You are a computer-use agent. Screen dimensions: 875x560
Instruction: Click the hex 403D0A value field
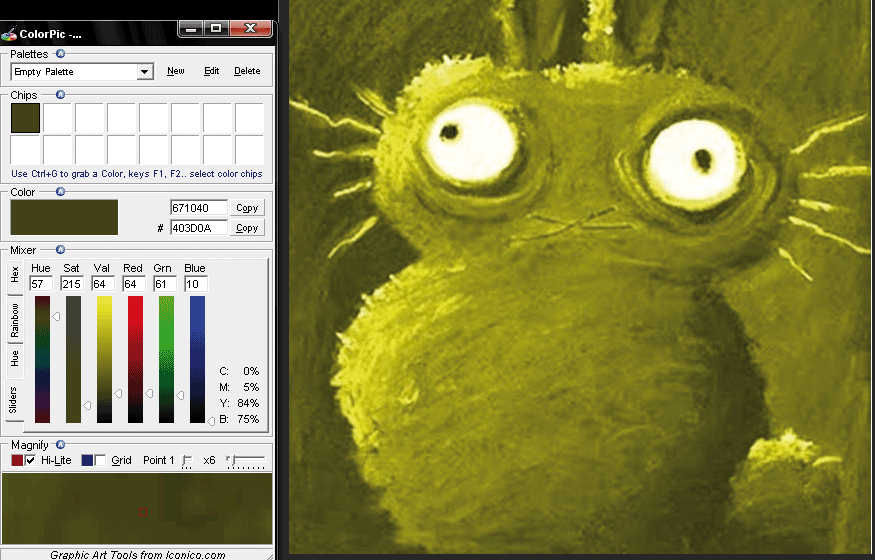click(199, 228)
